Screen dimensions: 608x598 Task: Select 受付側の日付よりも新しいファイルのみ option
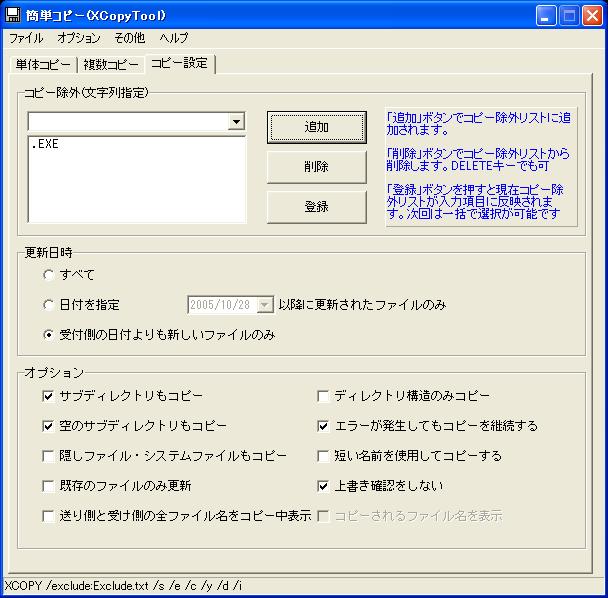coord(48,335)
